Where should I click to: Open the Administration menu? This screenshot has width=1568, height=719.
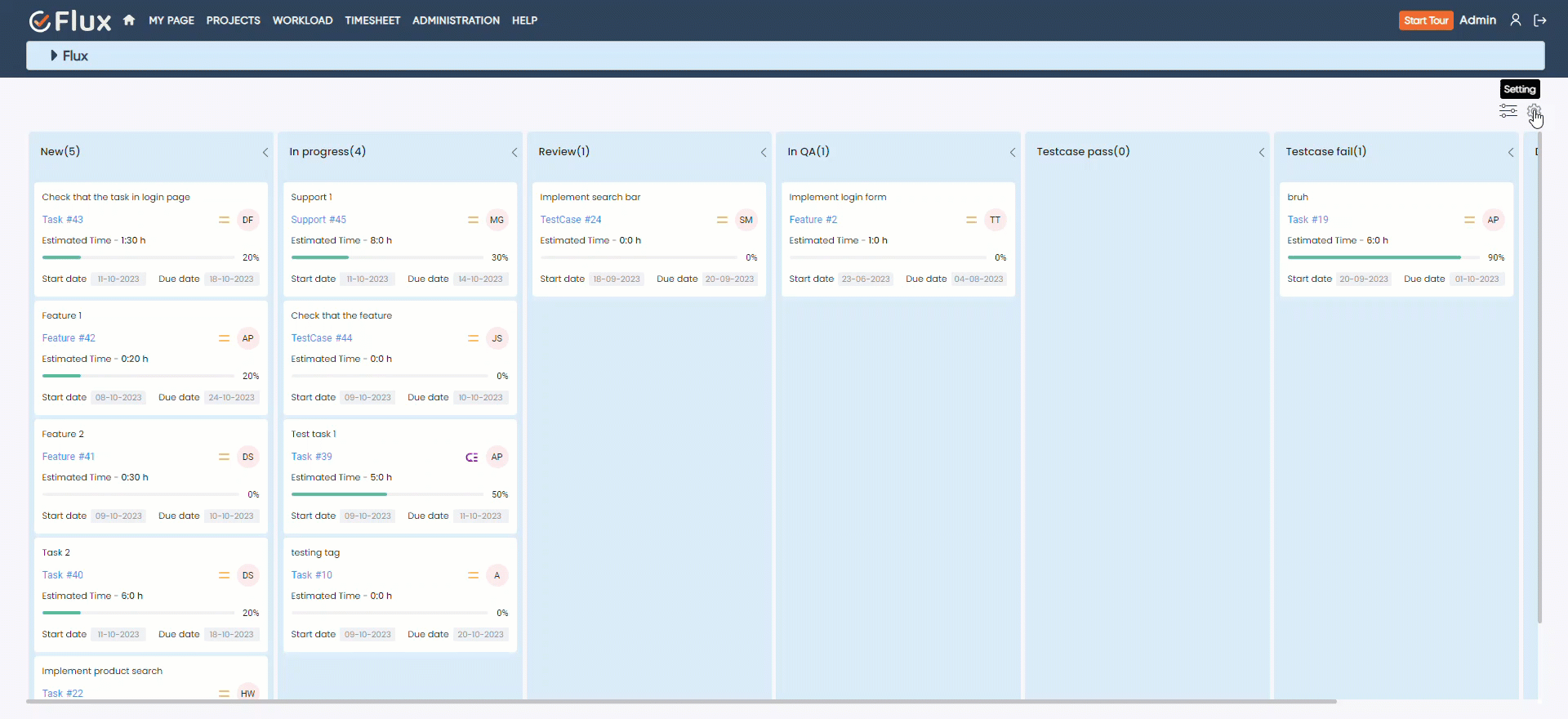(456, 20)
